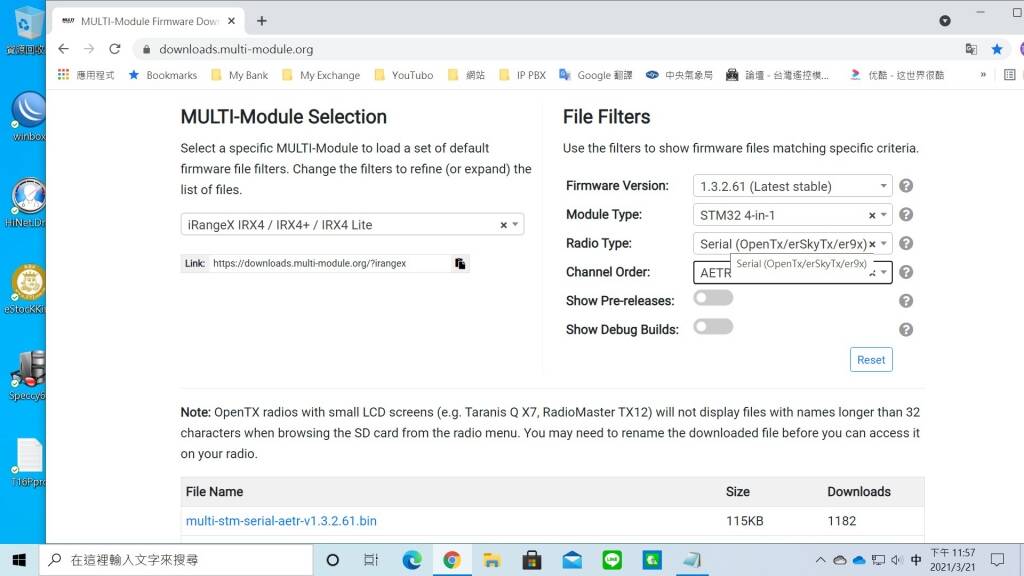Screen dimensions: 1024x576
Task: Open the notification center icon
Action: [x=997, y=560]
